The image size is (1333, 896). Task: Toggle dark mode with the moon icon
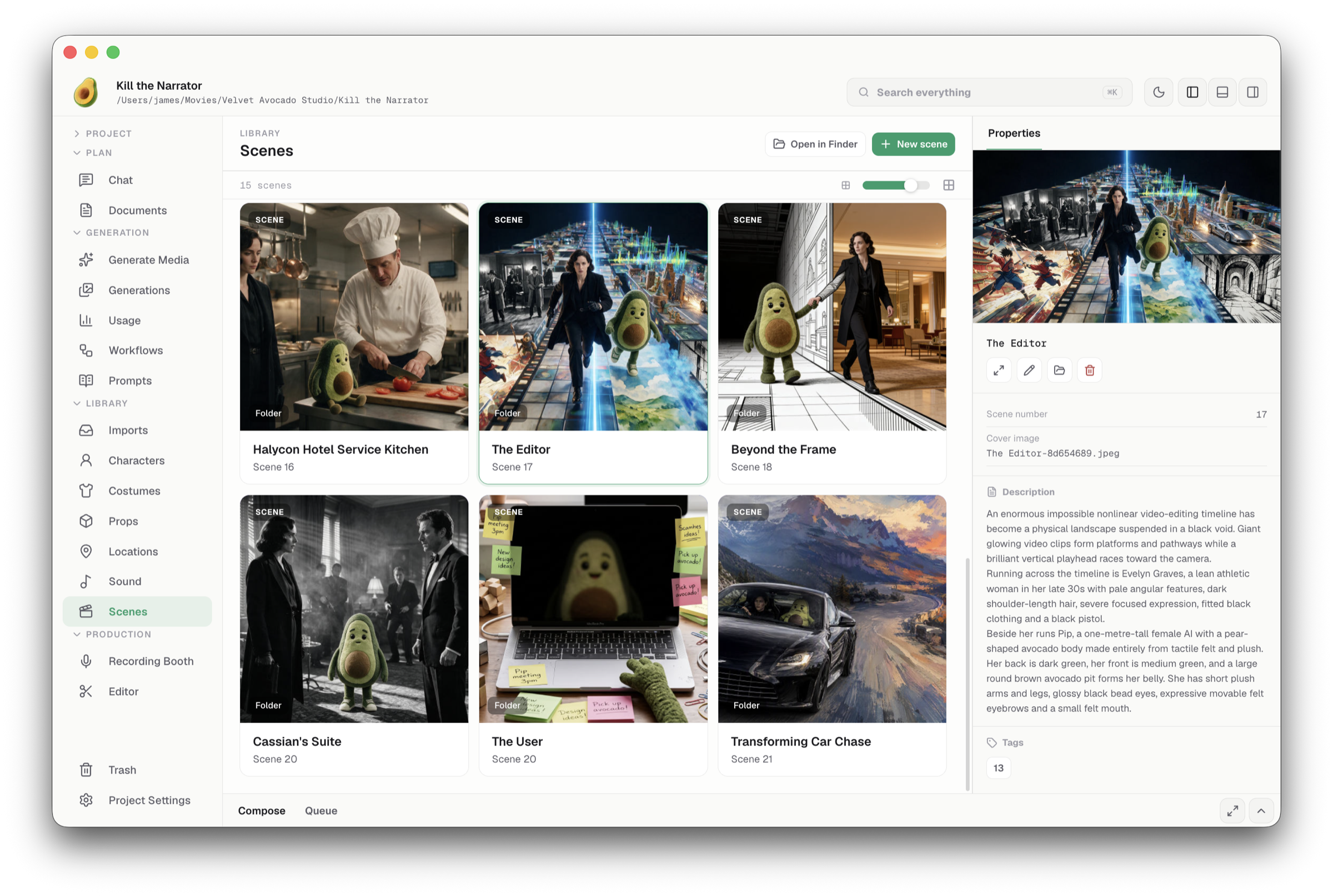(x=1159, y=92)
